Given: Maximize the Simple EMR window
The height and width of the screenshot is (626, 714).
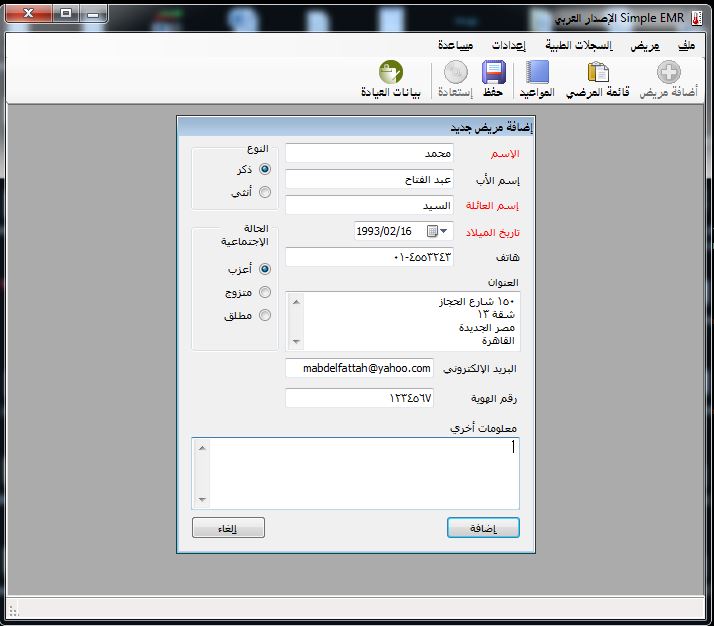Looking at the screenshot, I should [66, 13].
